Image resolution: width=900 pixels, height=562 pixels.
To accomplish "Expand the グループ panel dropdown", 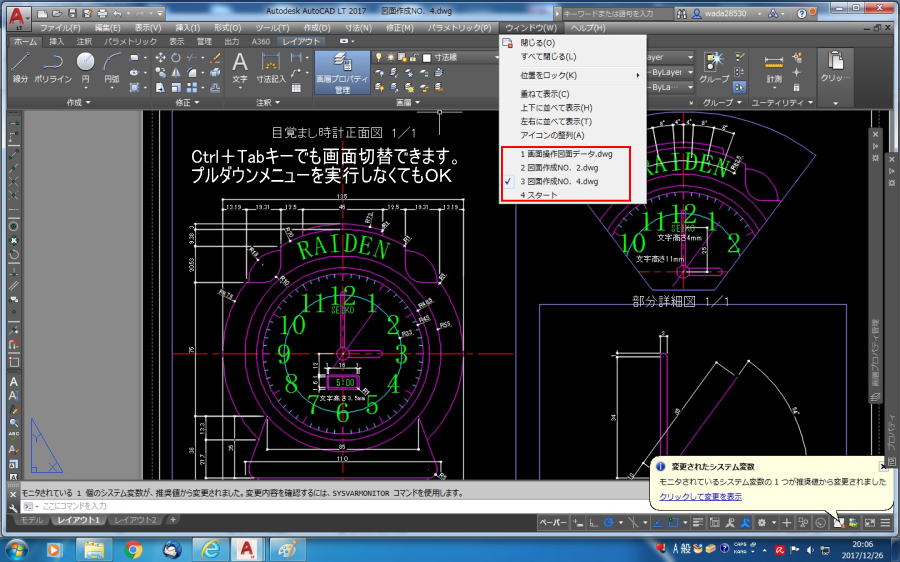I will click(722, 102).
